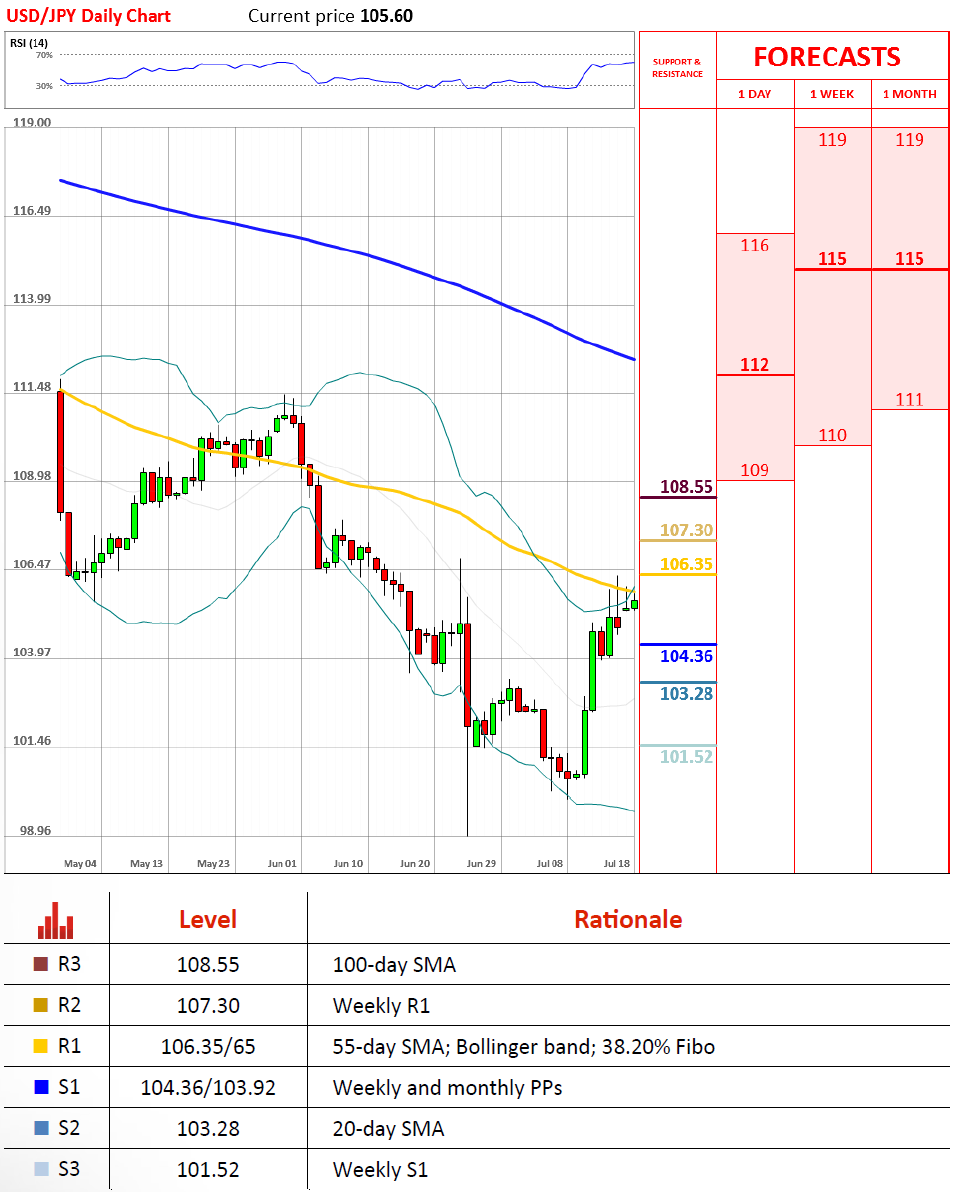Click the 119.00 price axis label
The width and height of the screenshot is (961, 1192).
click(x=32, y=122)
